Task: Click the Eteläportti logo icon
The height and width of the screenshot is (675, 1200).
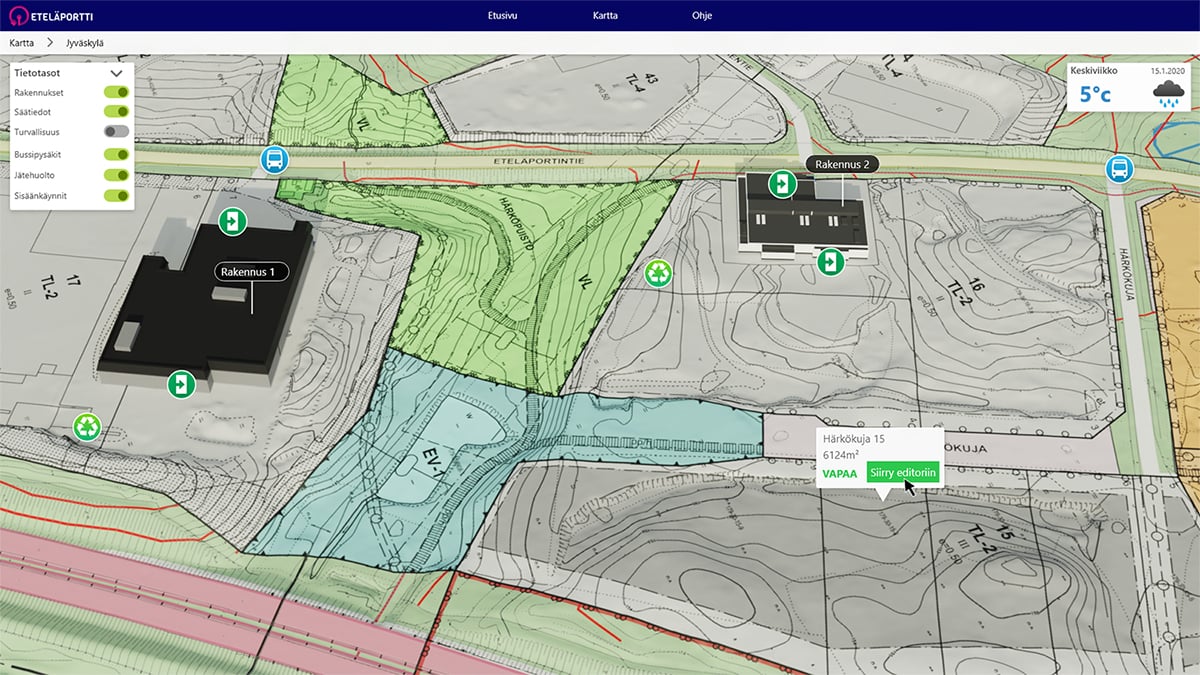Action: (x=17, y=16)
